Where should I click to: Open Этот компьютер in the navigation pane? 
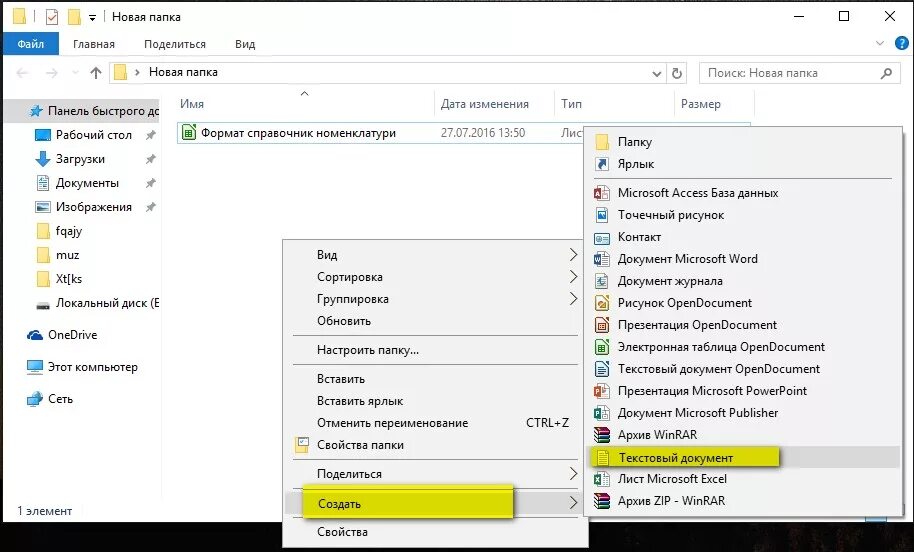point(92,367)
